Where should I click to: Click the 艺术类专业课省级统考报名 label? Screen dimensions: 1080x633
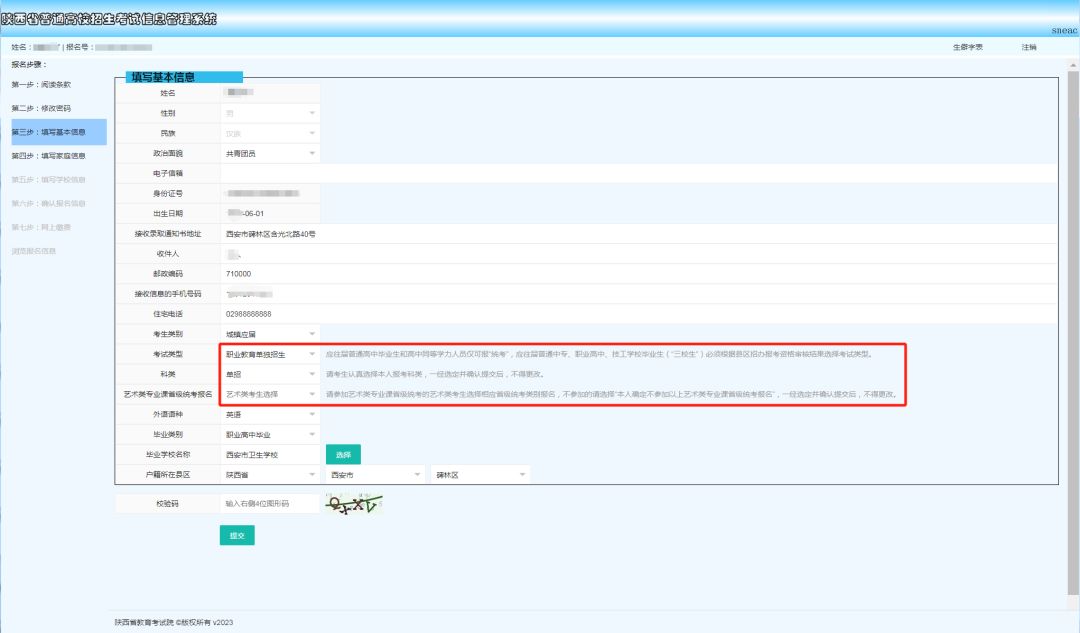click(x=168, y=394)
